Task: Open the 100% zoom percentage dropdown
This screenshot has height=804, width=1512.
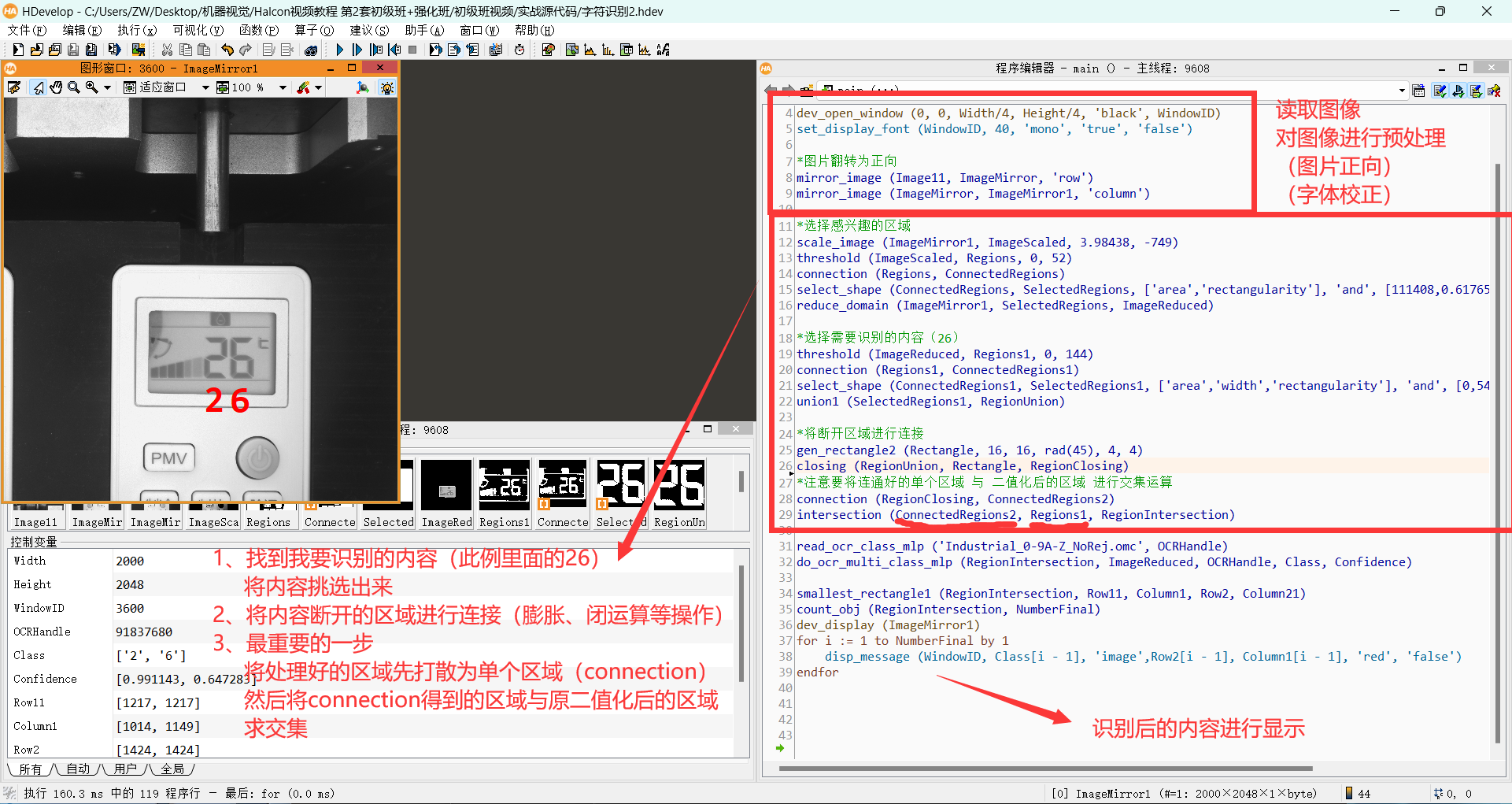Action: point(283,87)
